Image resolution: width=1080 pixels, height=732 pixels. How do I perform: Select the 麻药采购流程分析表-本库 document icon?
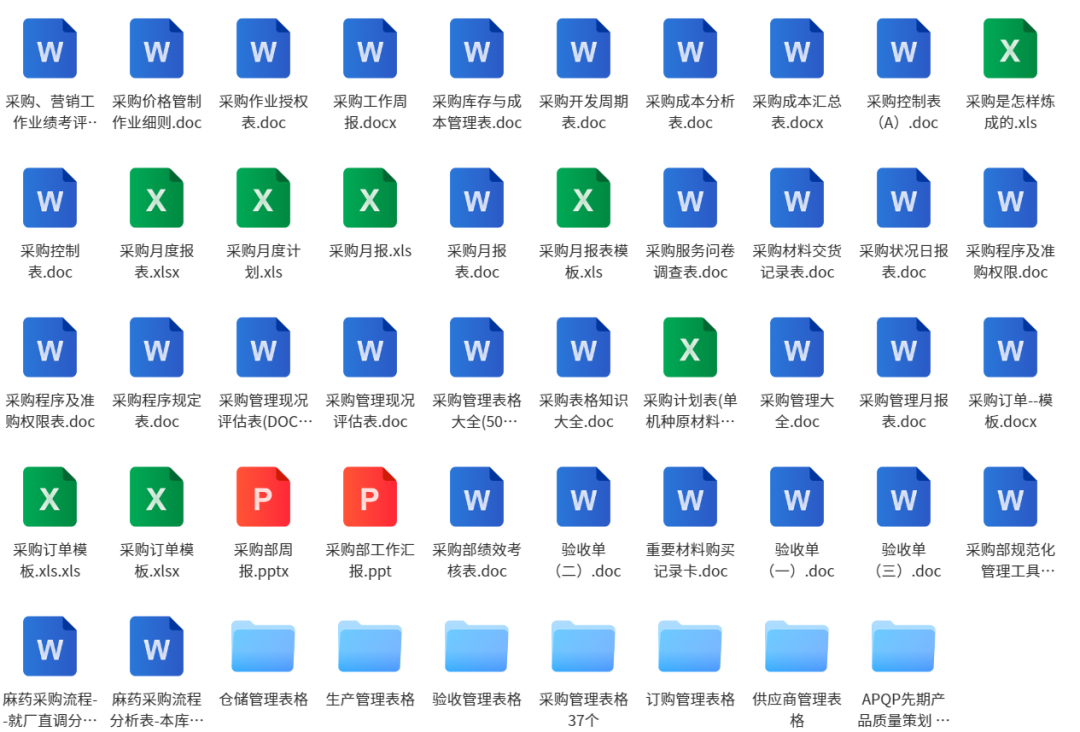[x=156, y=646]
